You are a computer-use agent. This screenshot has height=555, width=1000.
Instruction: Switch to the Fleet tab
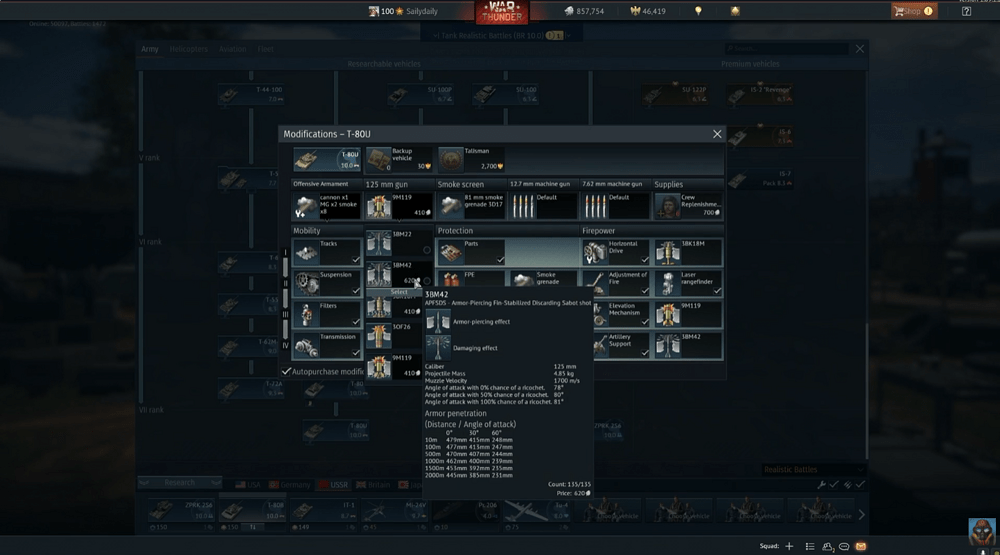tap(265, 49)
